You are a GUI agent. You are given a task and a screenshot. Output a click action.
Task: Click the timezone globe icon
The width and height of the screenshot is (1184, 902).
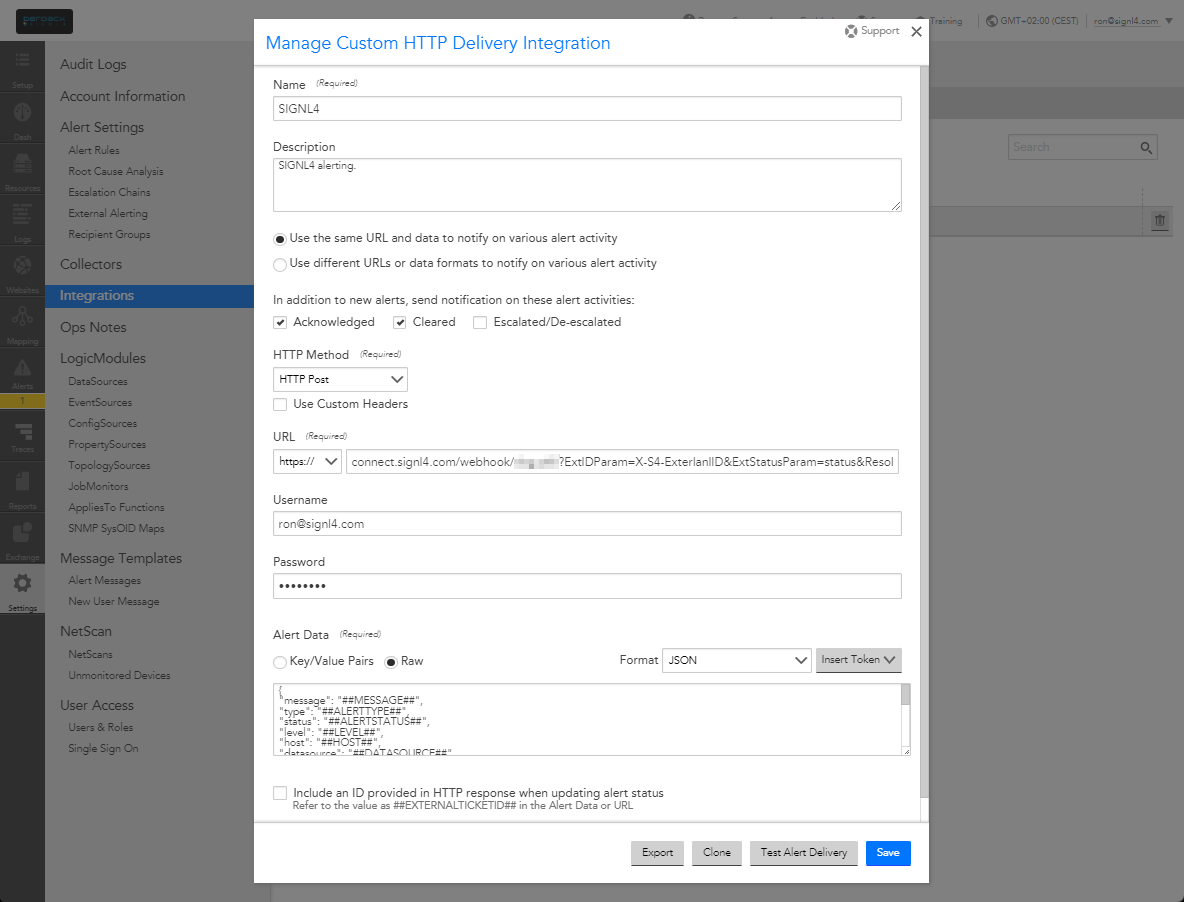(991, 21)
